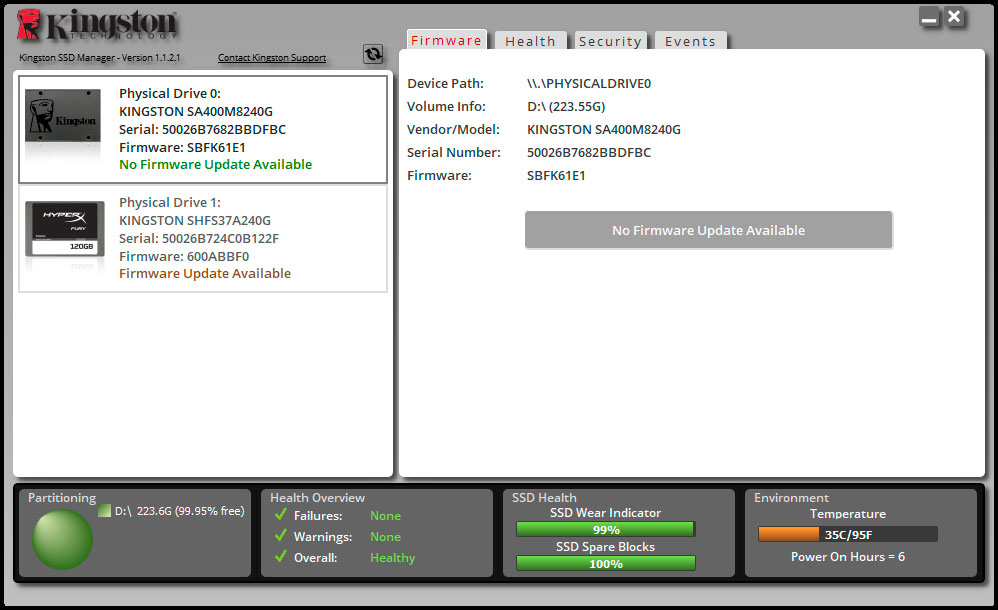Click Serial Number value in details panel
Viewport: 998px width, 610px height.
[x=589, y=152]
